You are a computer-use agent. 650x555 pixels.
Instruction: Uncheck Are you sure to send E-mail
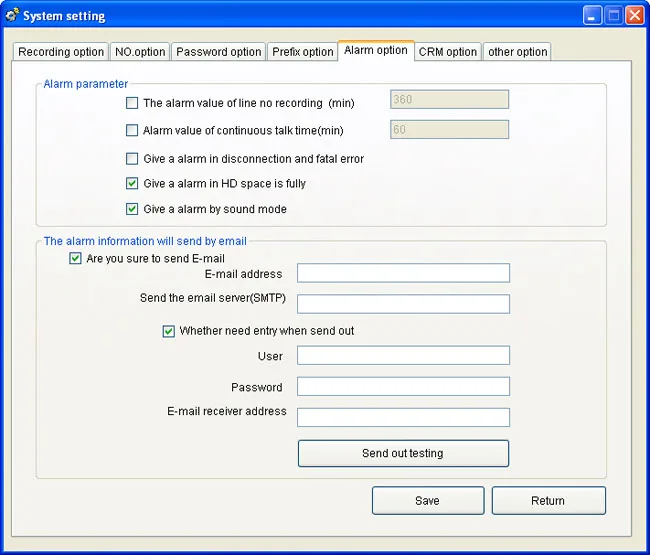tap(75, 258)
